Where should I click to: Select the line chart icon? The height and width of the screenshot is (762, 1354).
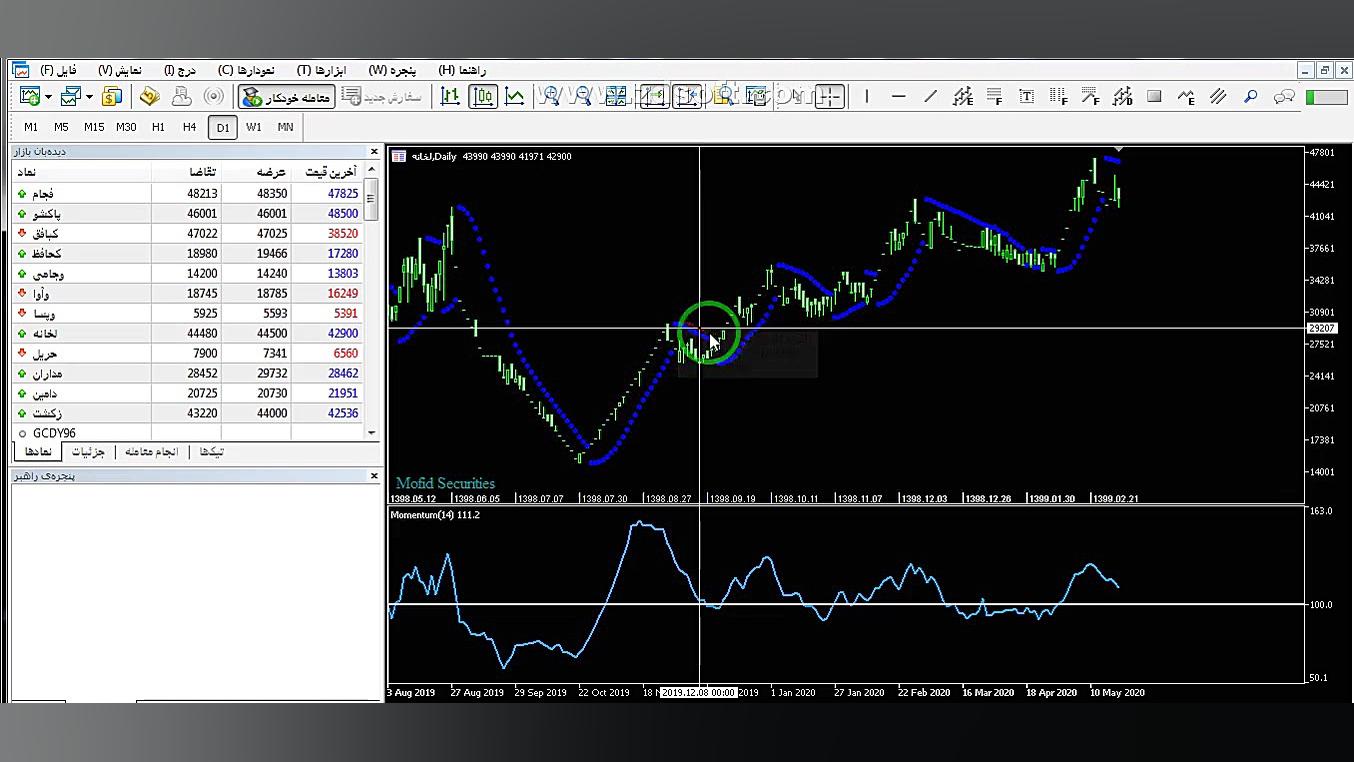pos(515,96)
